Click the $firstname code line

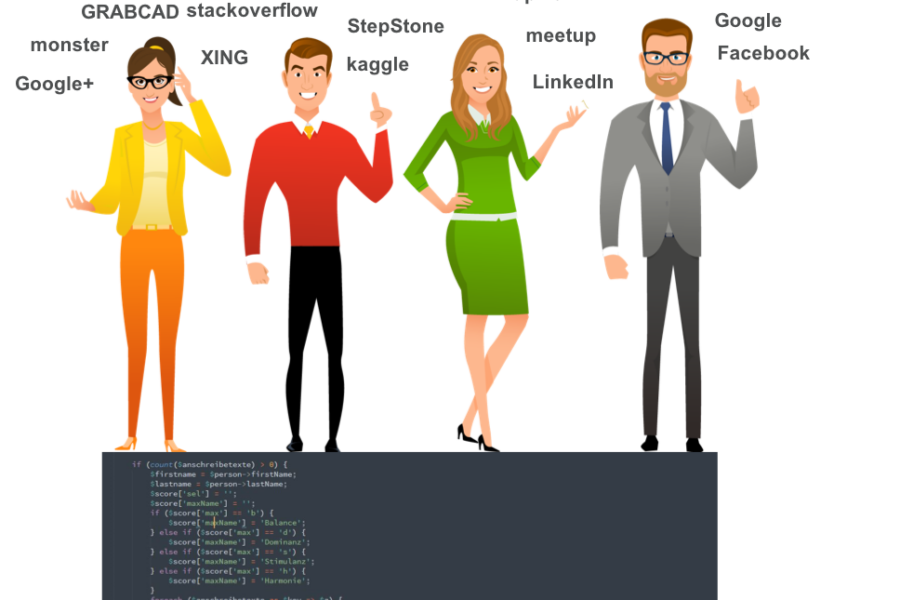point(223,474)
